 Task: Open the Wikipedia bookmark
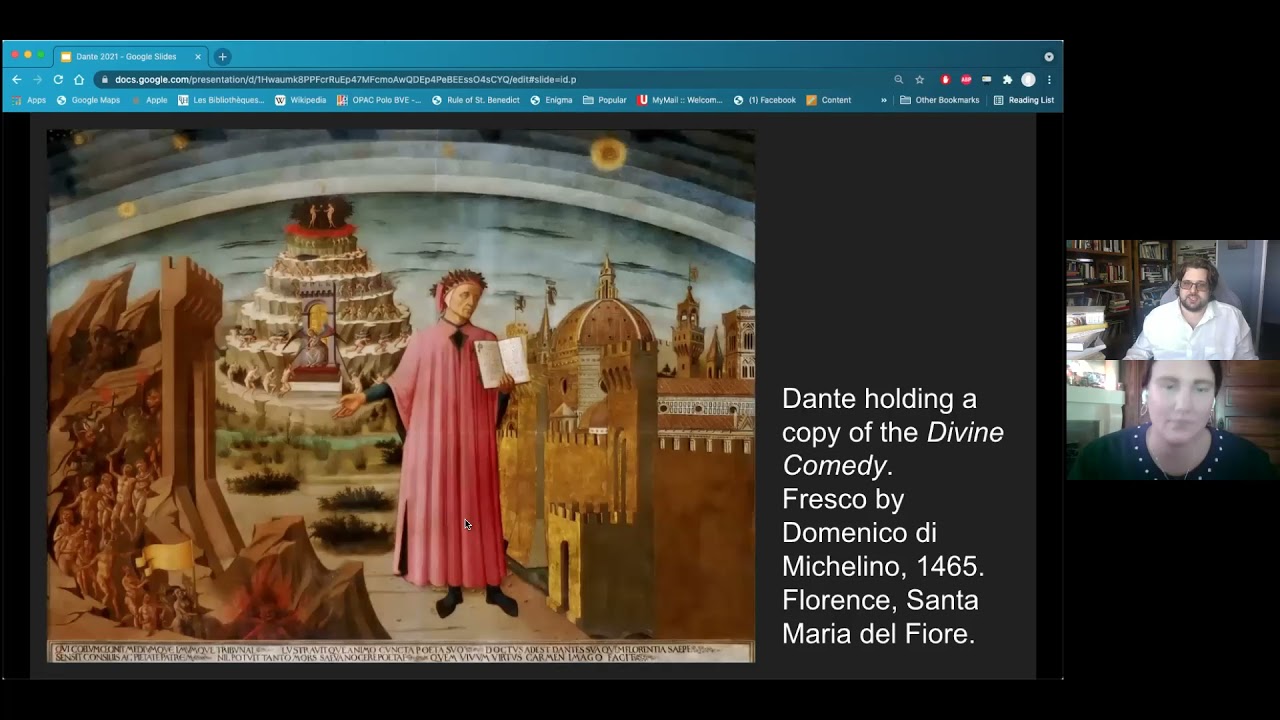point(300,100)
